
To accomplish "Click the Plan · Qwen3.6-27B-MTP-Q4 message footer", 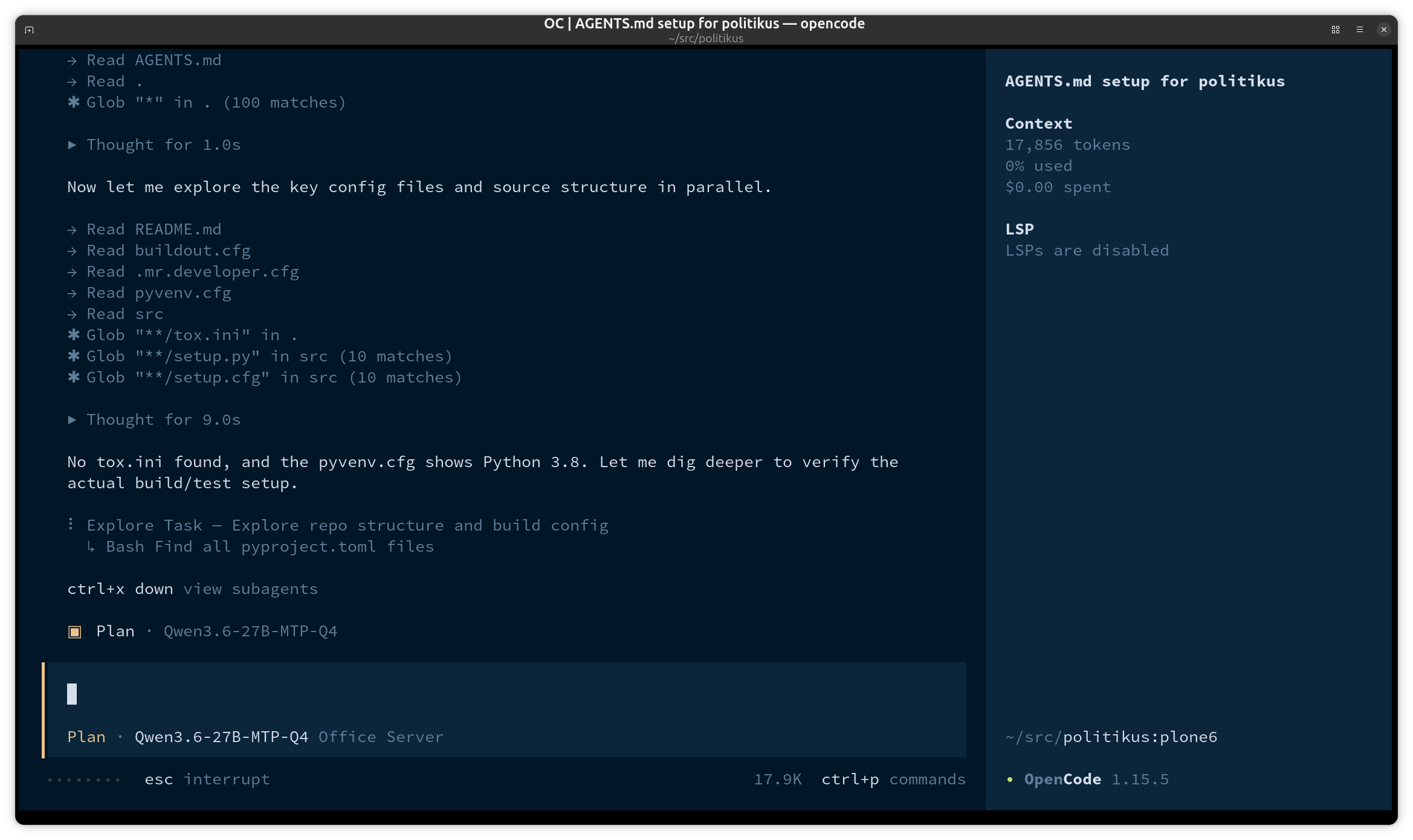I will click(202, 632).
